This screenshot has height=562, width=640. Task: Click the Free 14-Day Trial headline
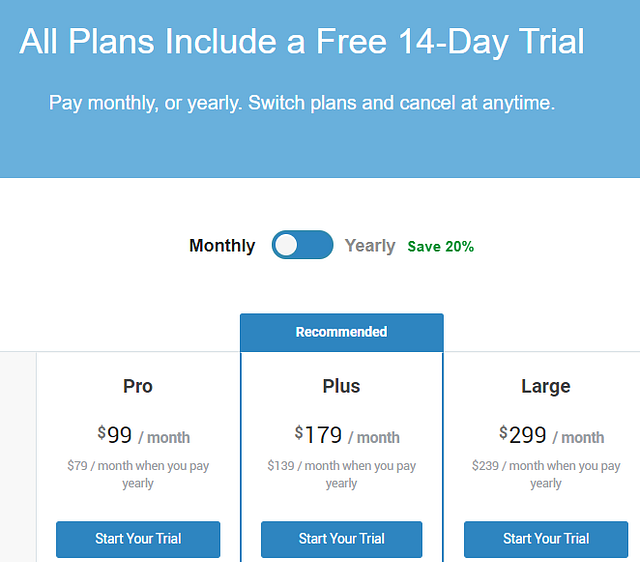(302, 42)
